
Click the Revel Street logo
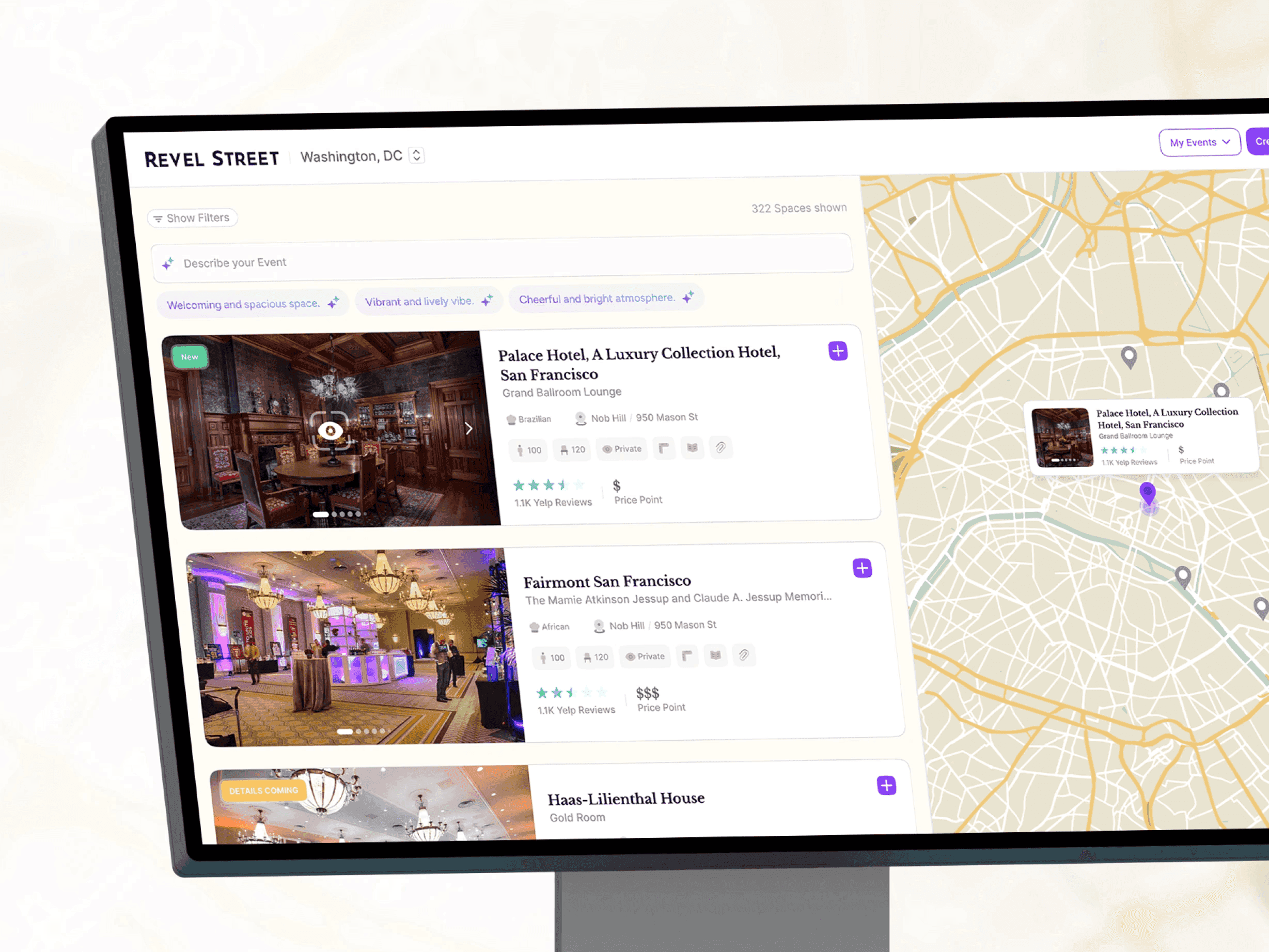(212, 159)
